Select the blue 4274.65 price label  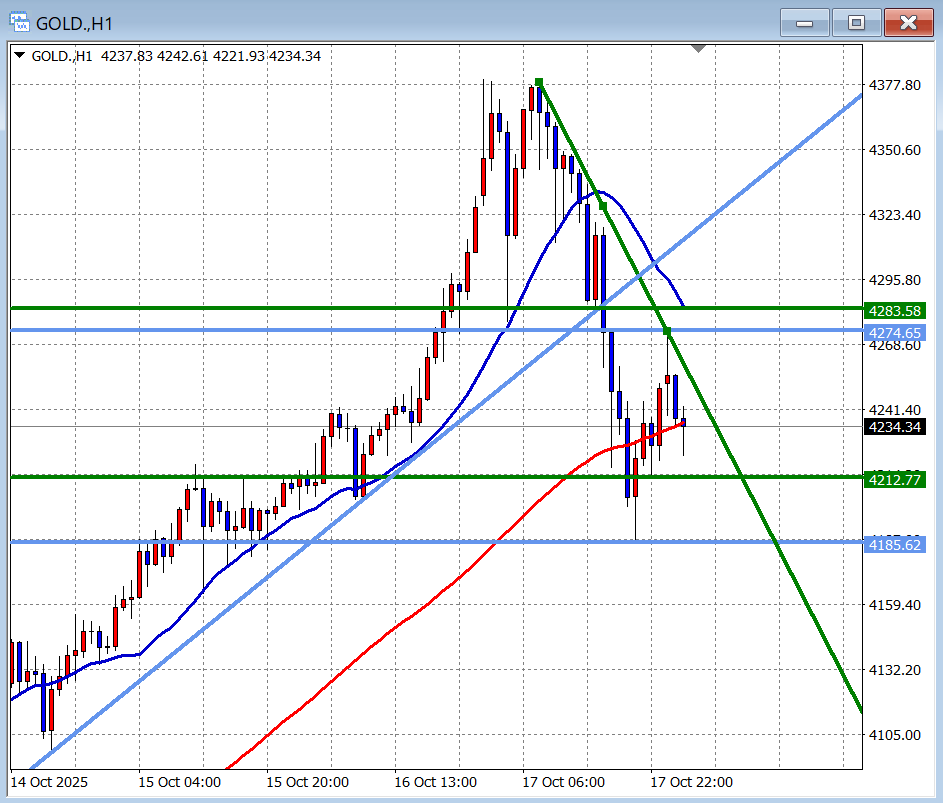tap(893, 333)
